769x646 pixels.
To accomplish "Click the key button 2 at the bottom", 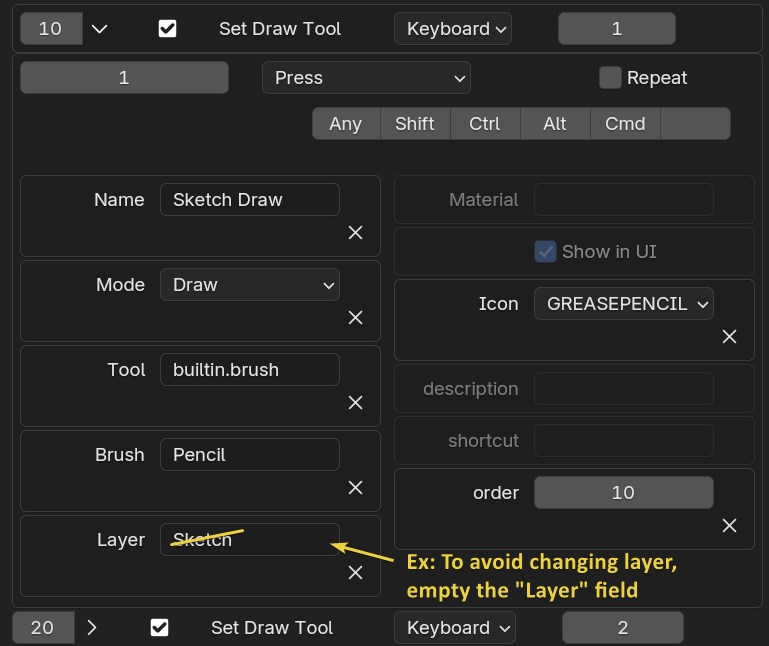I will [x=622, y=627].
